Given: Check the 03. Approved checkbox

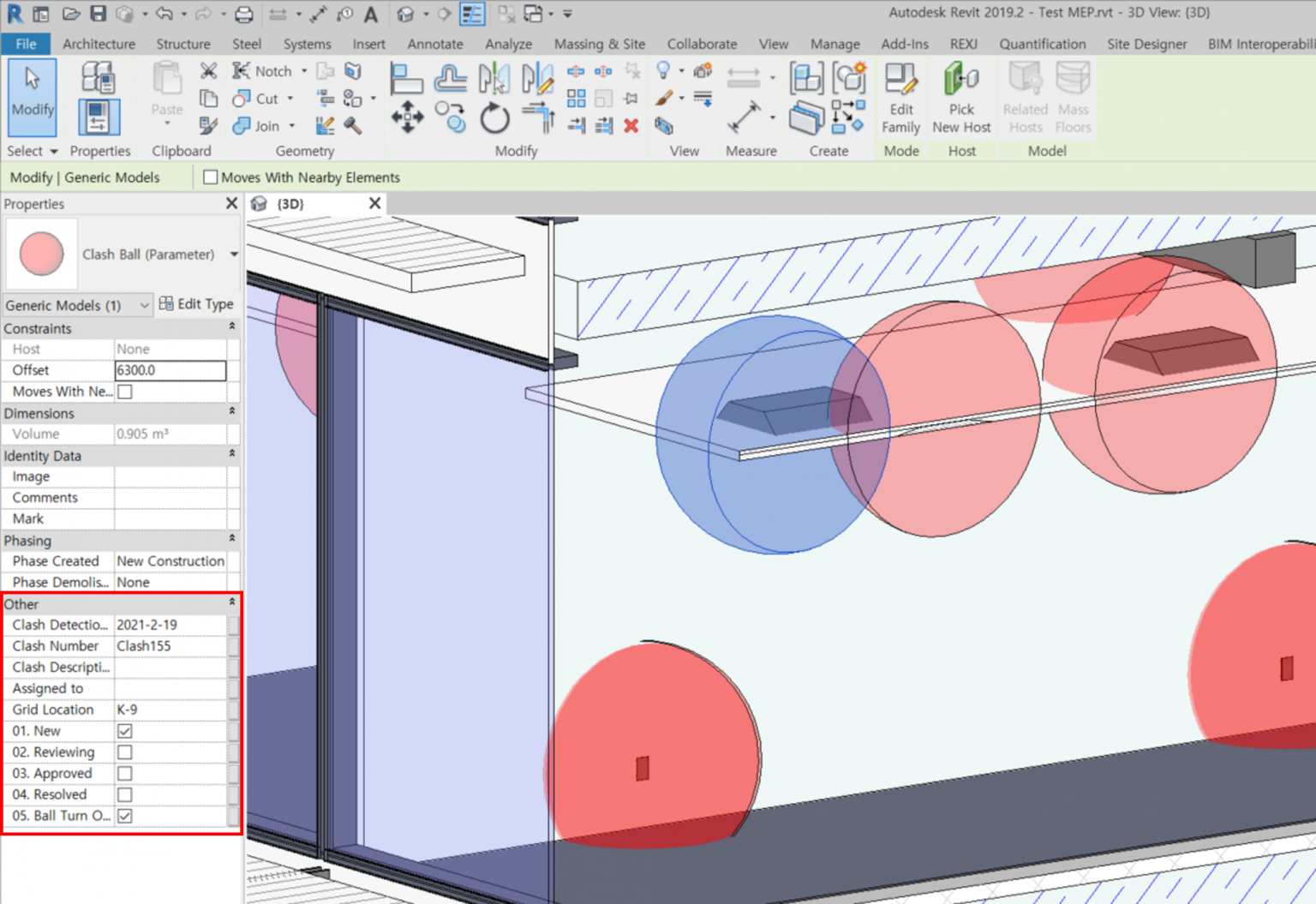Looking at the screenshot, I should [125, 773].
